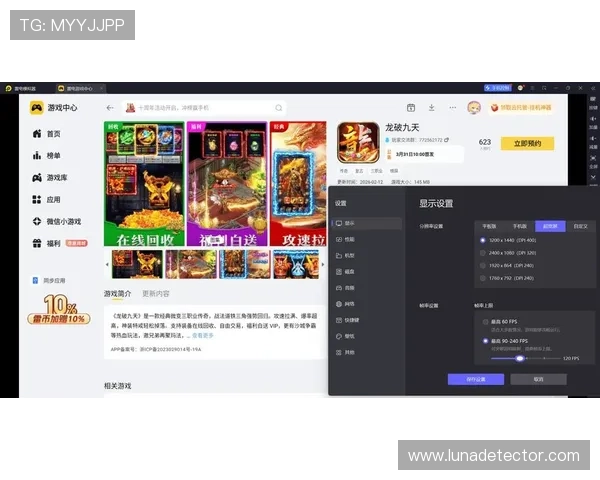600x480 pixels.
Task: Open the 游戏简介 game intro tab
Action: pos(117,294)
